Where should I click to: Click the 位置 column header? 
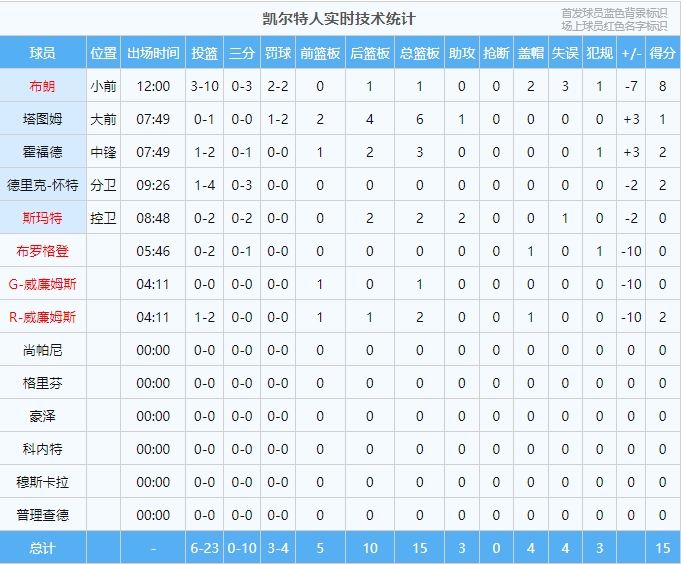103,53
